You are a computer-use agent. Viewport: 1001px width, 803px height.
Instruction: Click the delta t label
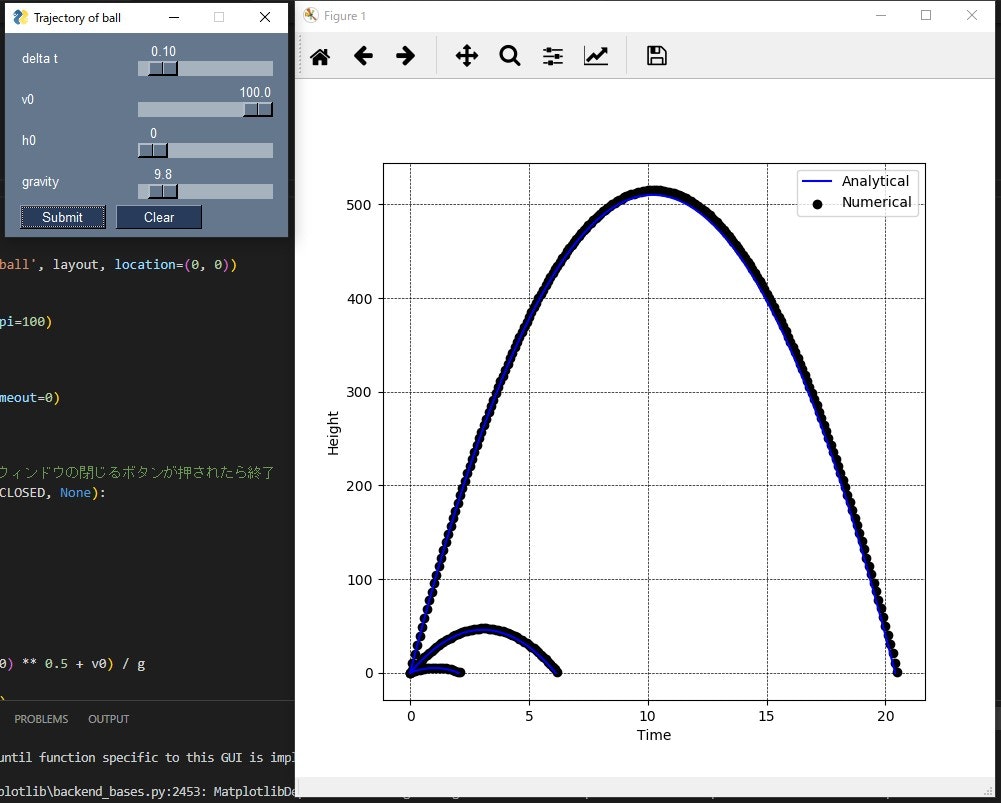[40, 59]
